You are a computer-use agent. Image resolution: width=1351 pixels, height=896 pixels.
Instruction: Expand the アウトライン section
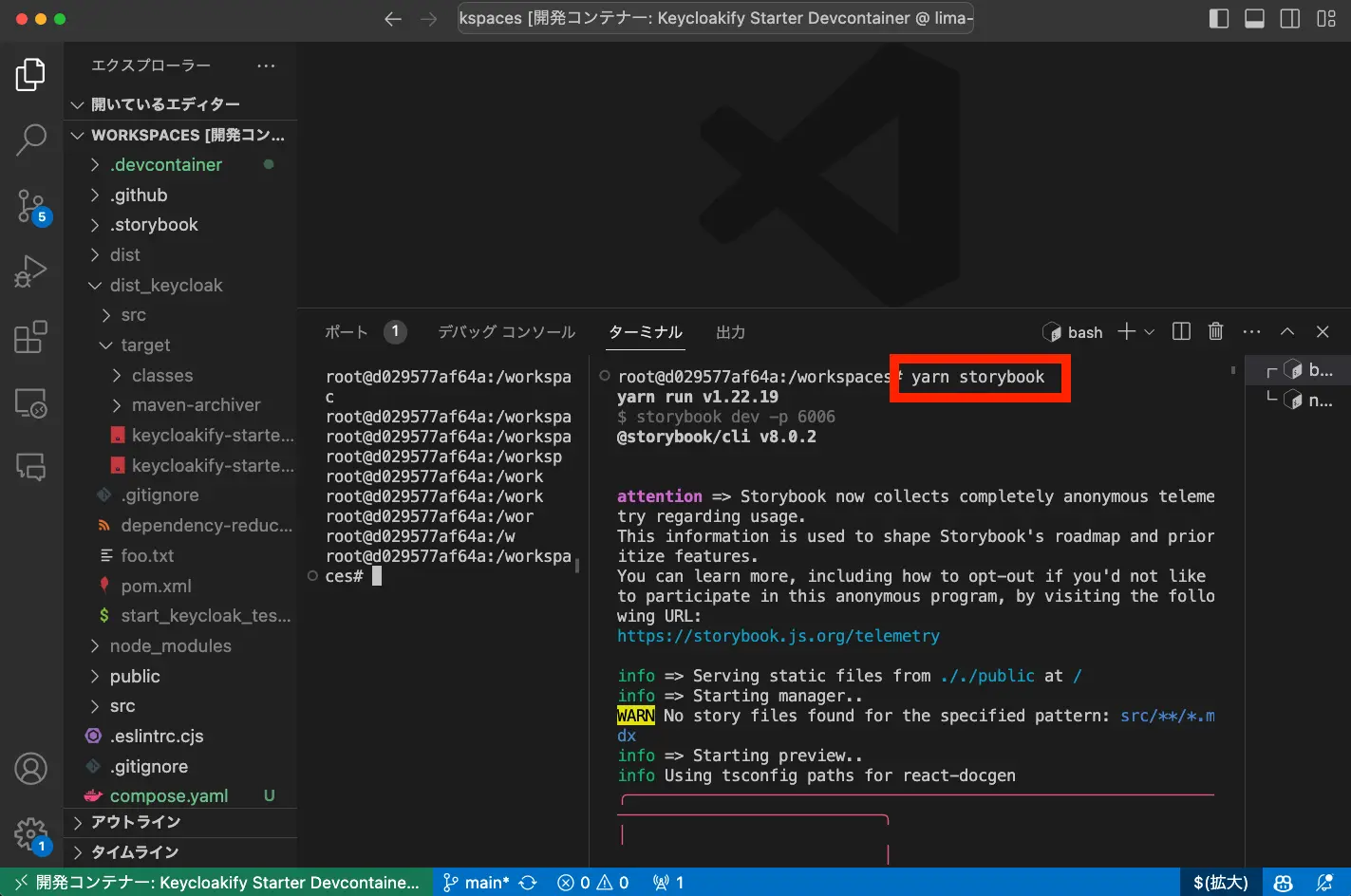click(x=135, y=822)
